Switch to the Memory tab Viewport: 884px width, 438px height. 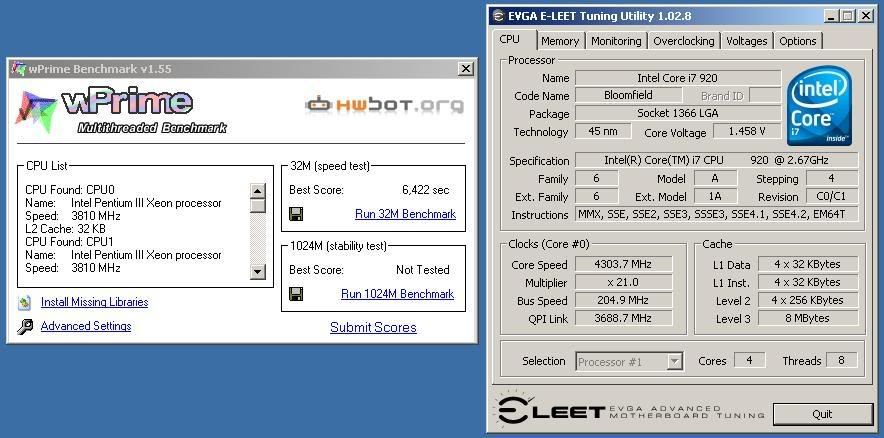click(x=560, y=41)
